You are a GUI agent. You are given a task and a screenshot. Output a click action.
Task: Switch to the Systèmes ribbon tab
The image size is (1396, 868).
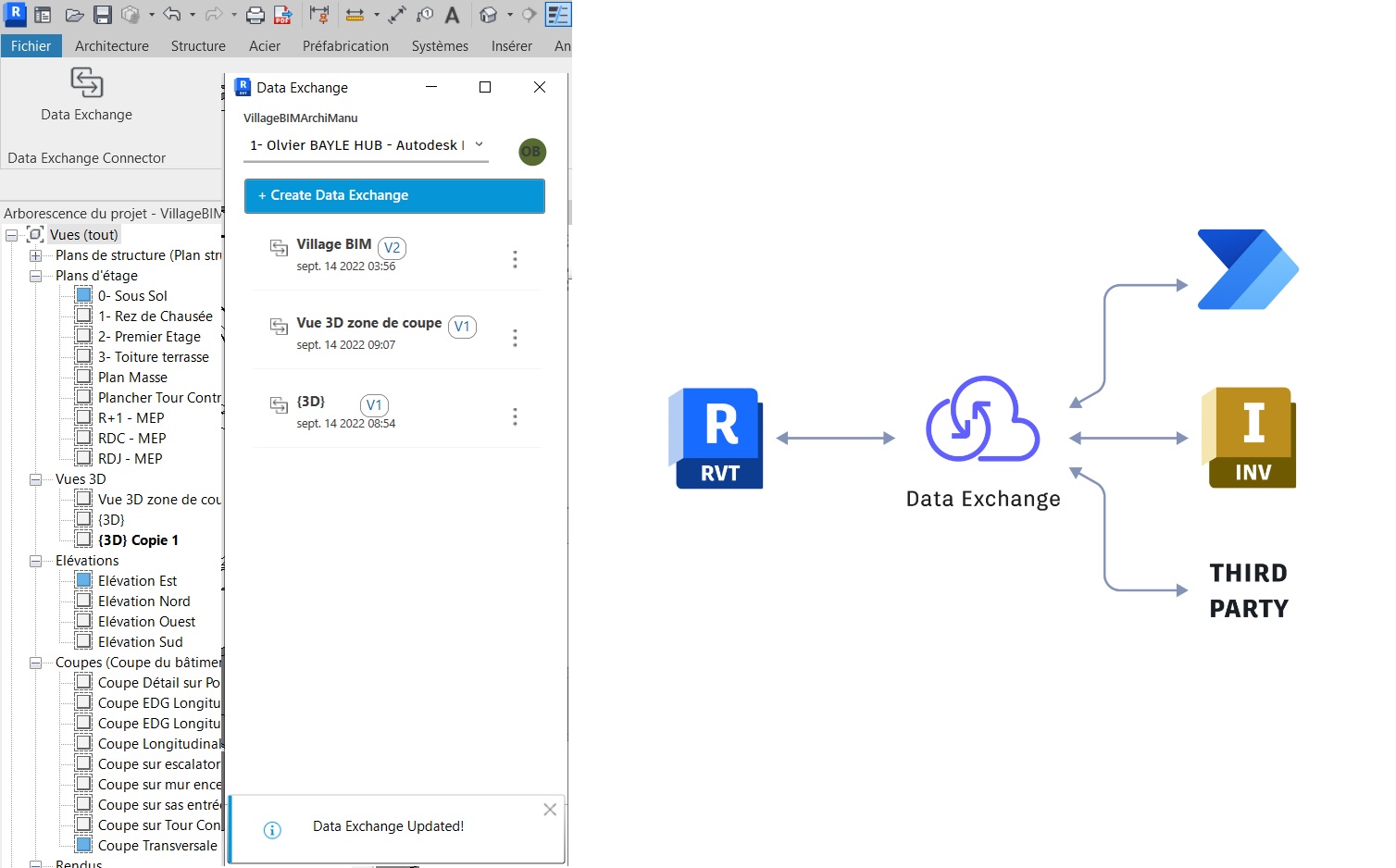click(x=440, y=46)
